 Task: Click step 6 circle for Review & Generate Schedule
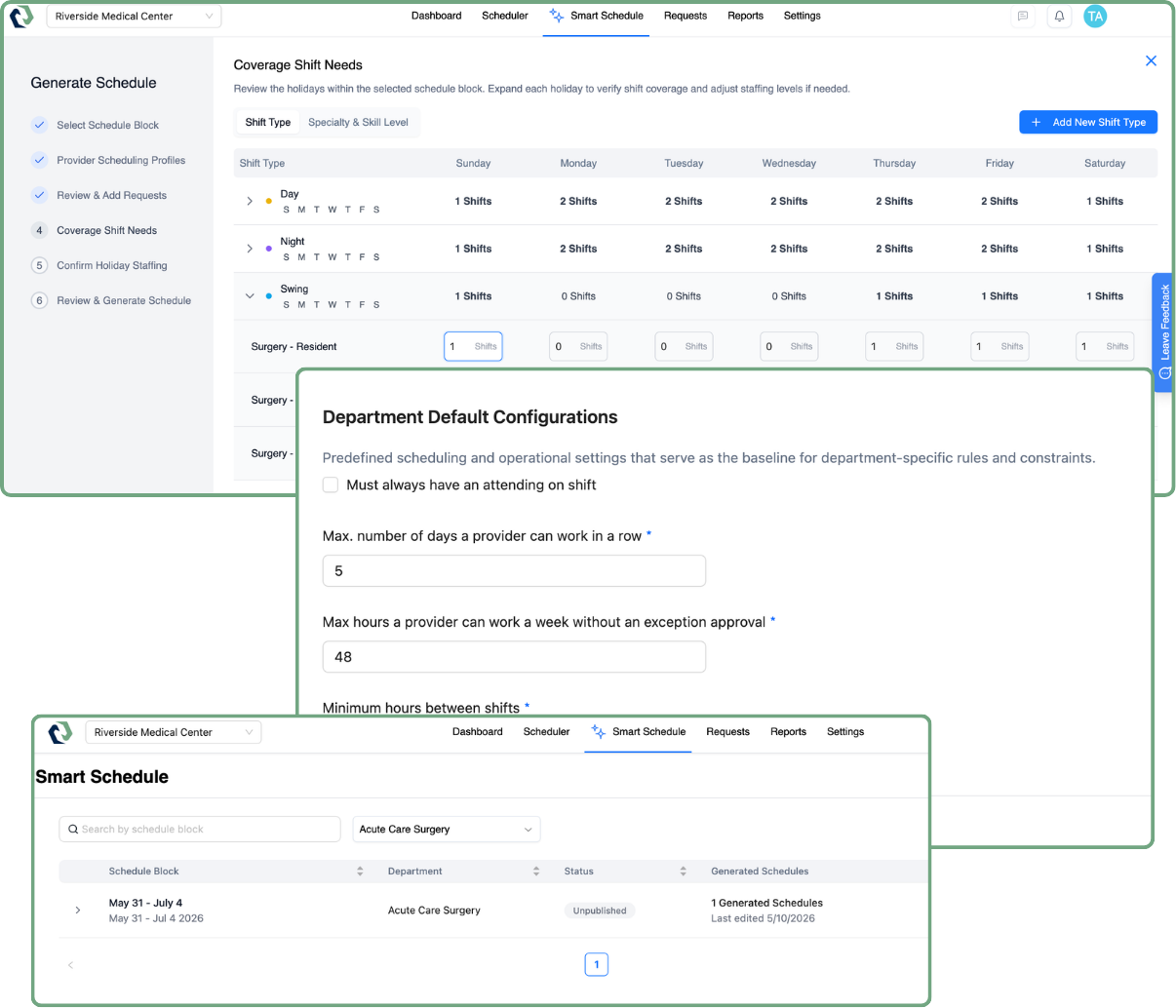pos(39,300)
